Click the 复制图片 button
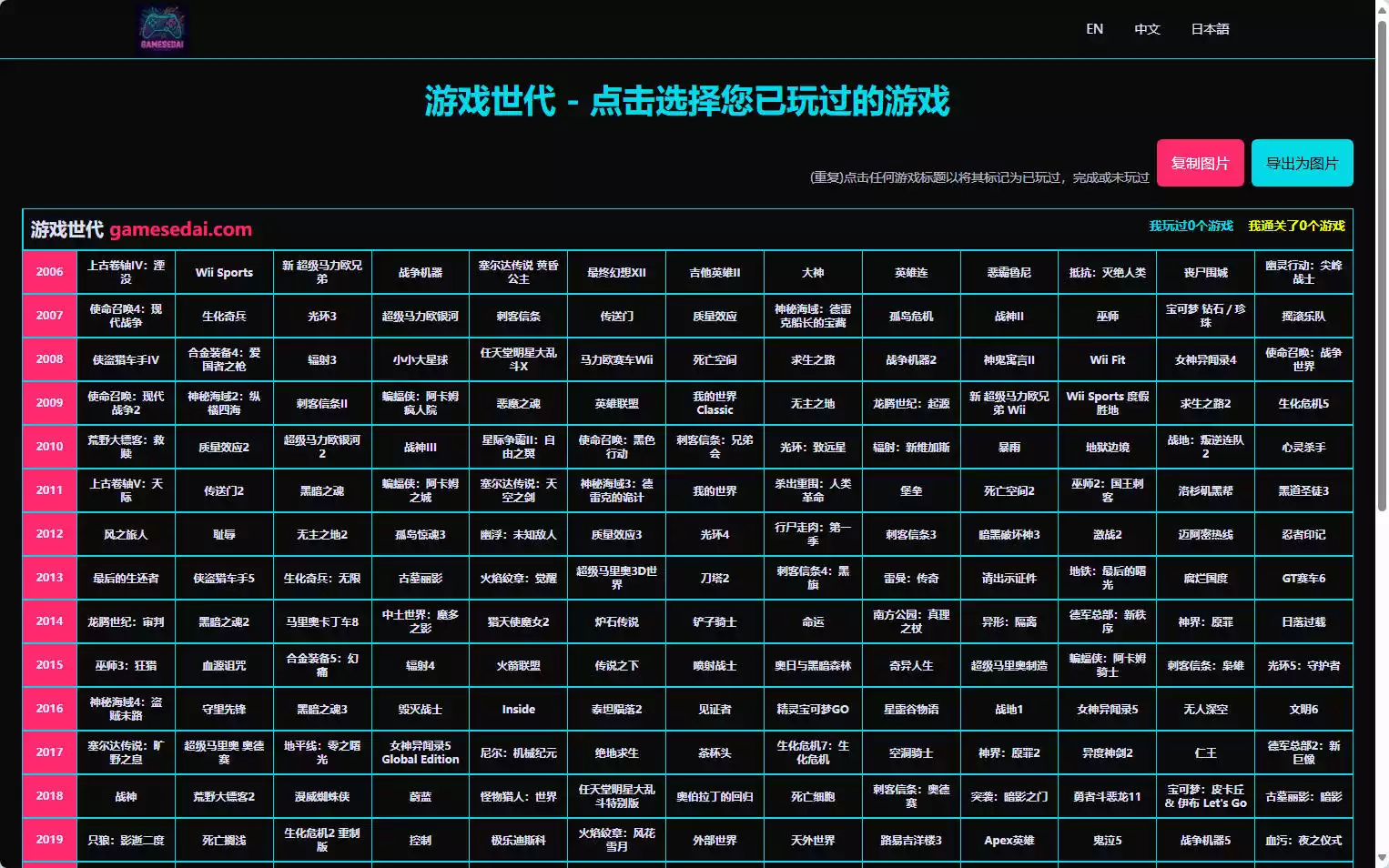 click(1200, 163)
